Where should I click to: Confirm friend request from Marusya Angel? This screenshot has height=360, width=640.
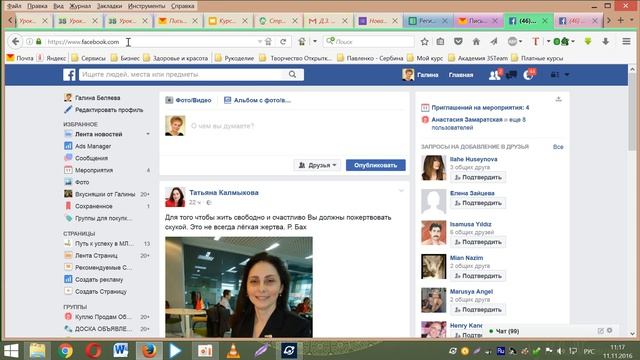pos(478,309)
